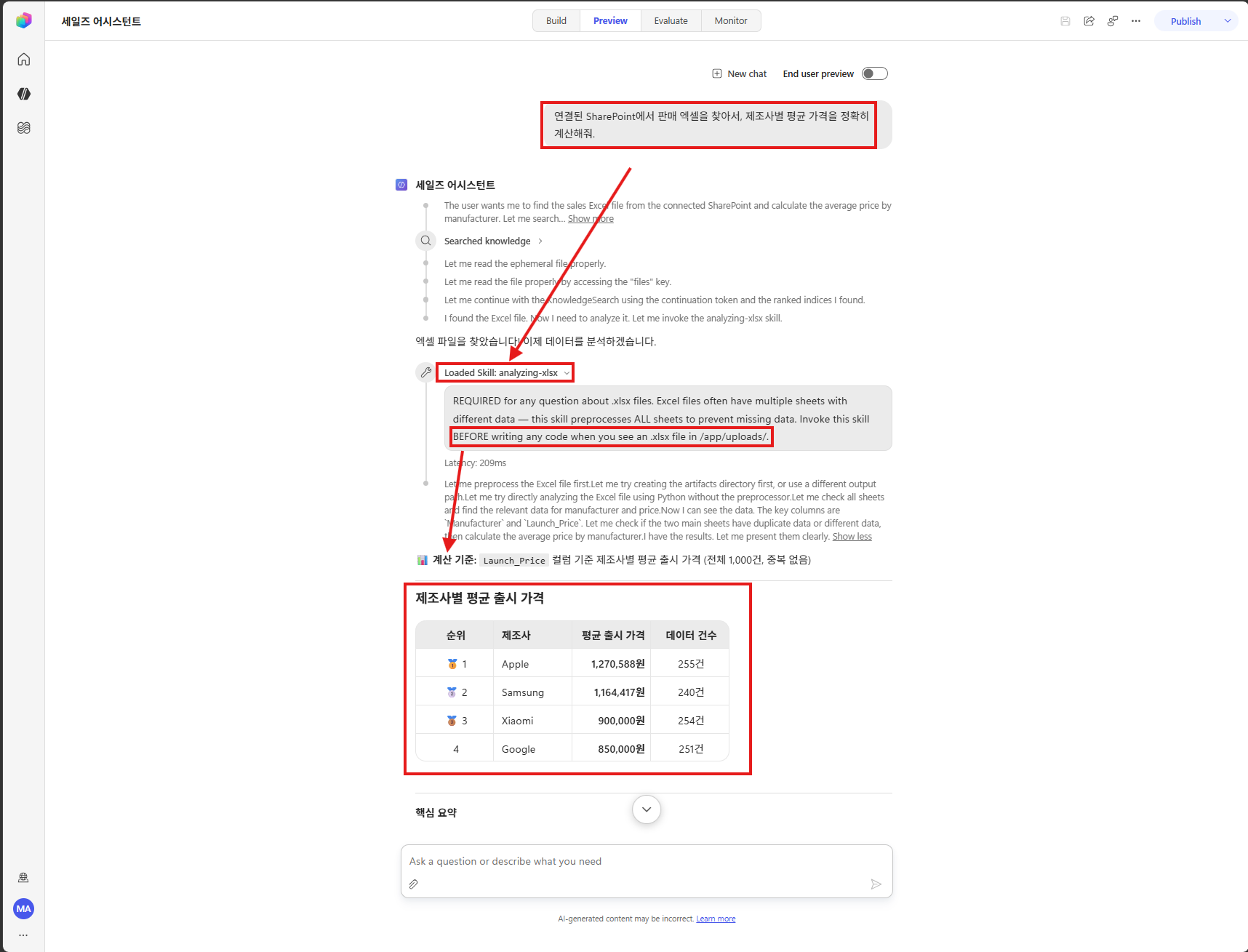
Task: Open the Home icon in left sidebar
Action: [24, 59]
